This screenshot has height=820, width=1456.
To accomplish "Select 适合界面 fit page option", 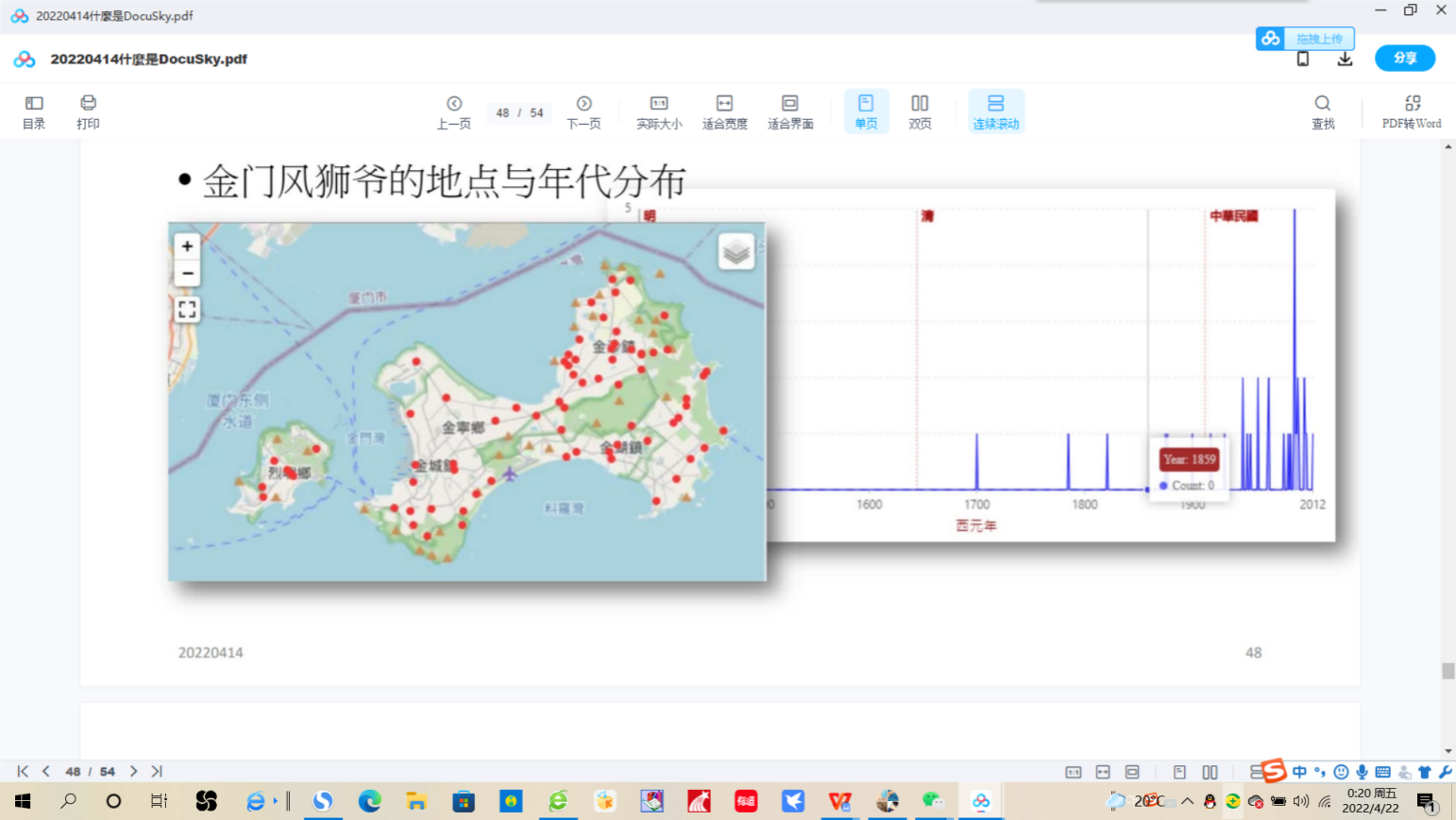I will point(790,111).
